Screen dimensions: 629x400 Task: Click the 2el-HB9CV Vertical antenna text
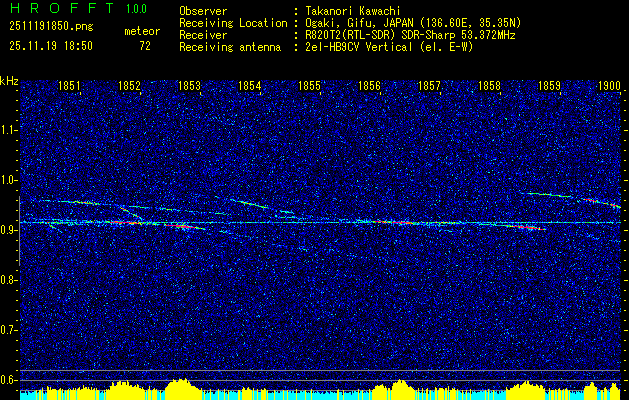389,47
